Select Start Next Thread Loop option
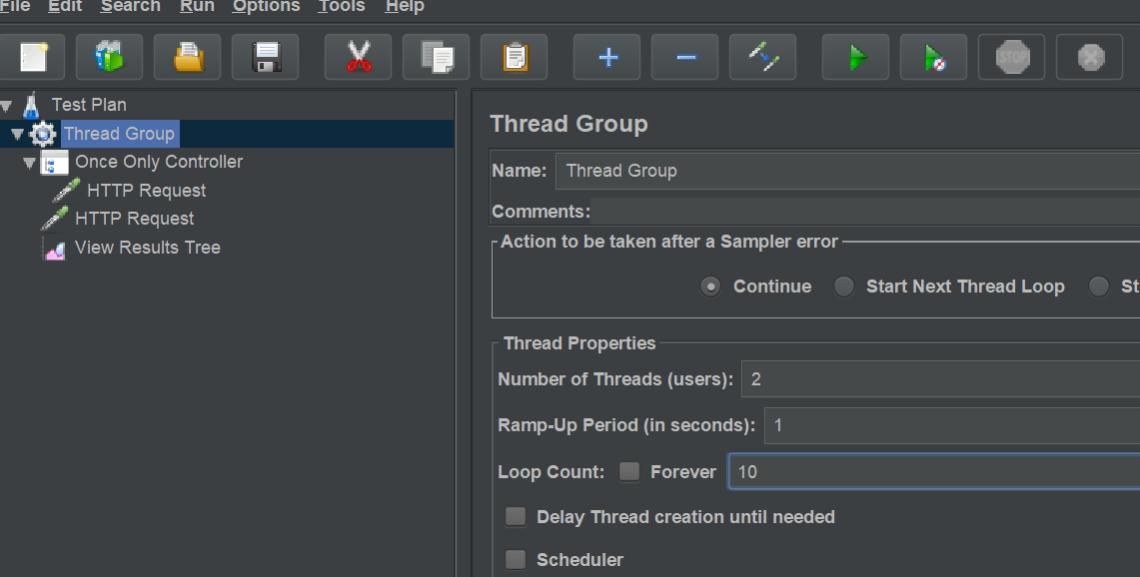The width and height of the screenshot is (1140, 577). (x=843, y=286)
